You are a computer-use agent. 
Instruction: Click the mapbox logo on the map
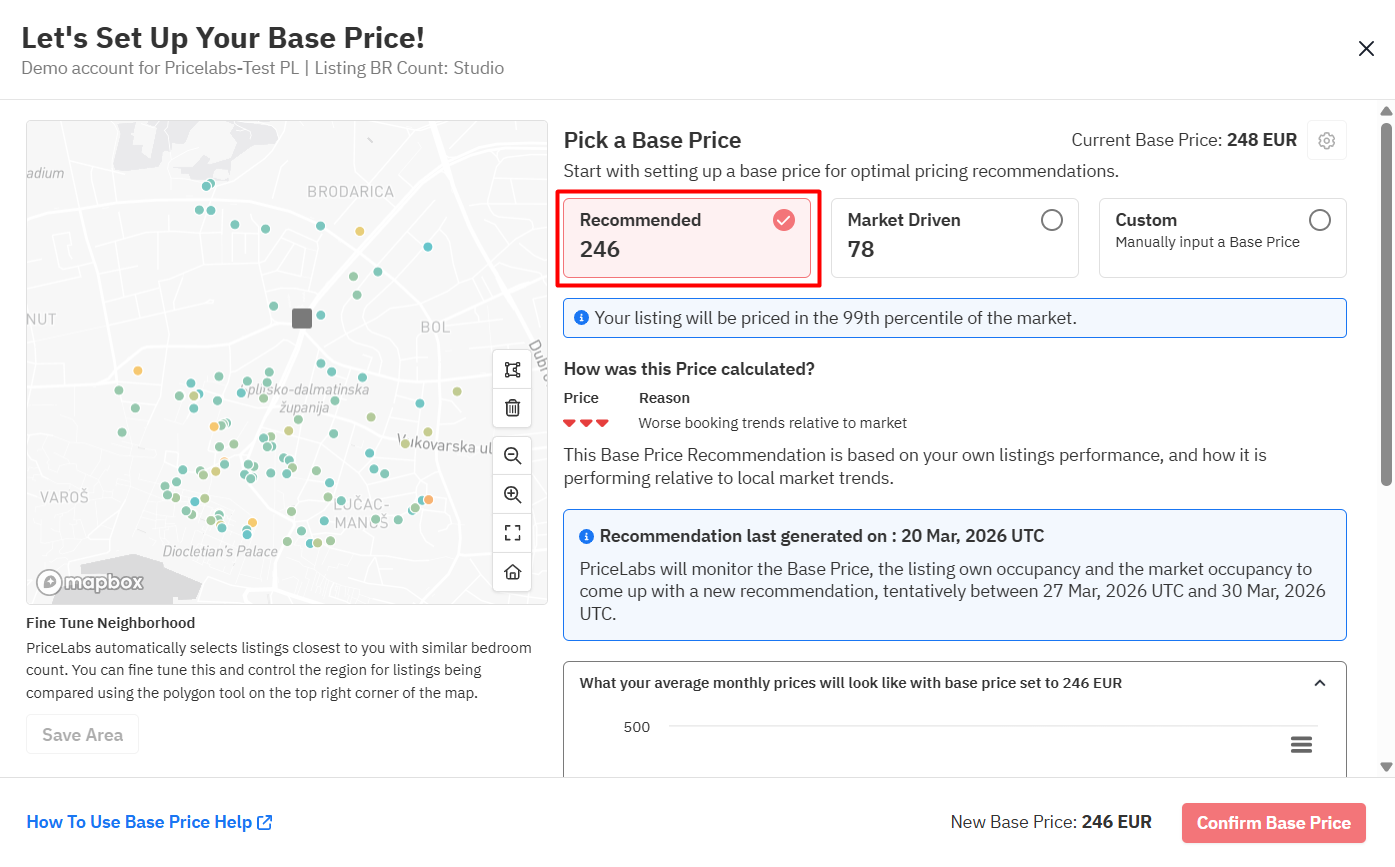point(90,582)
